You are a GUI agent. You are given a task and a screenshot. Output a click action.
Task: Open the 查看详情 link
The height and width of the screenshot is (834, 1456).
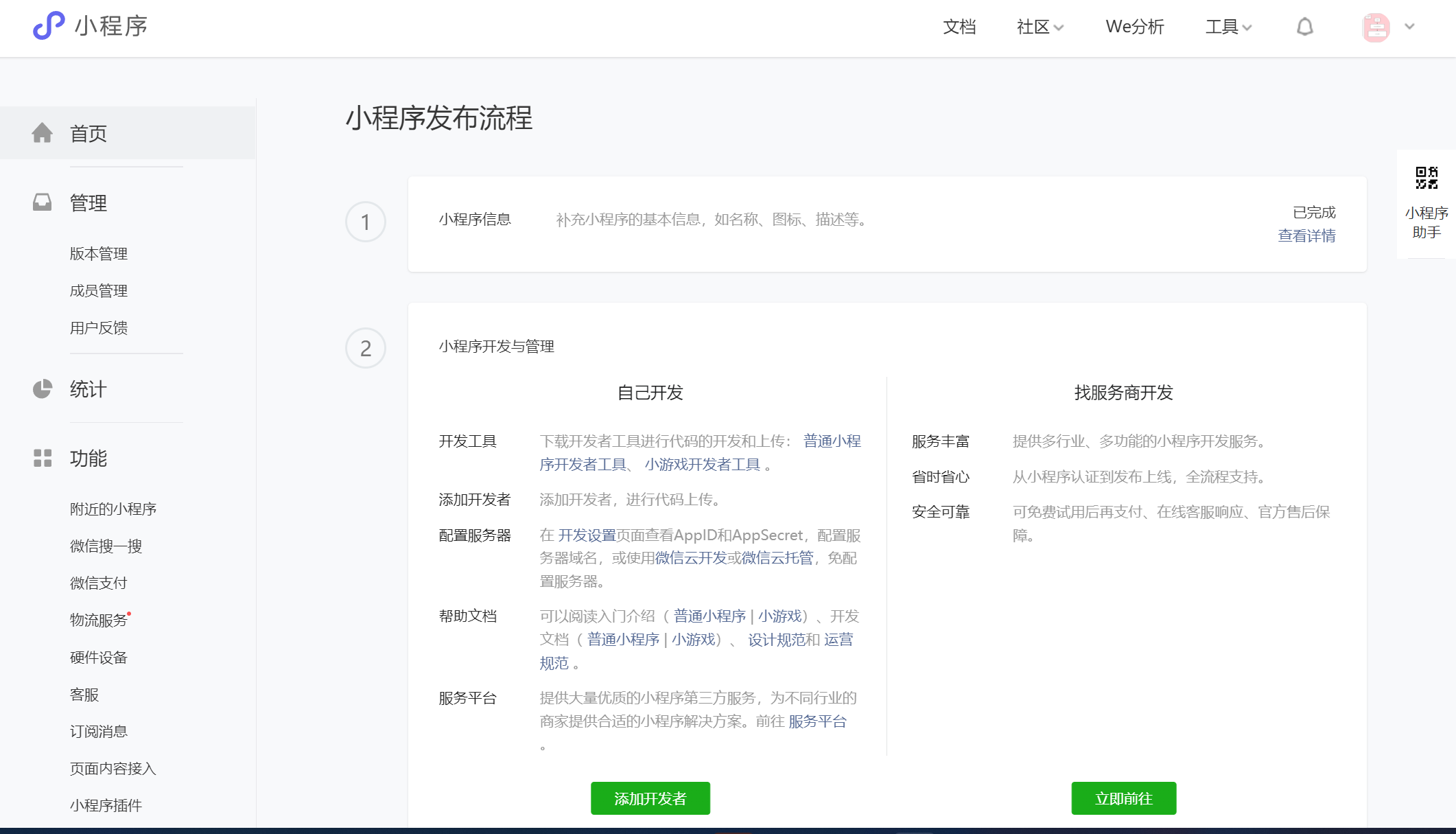click(x=1306, y=235)
